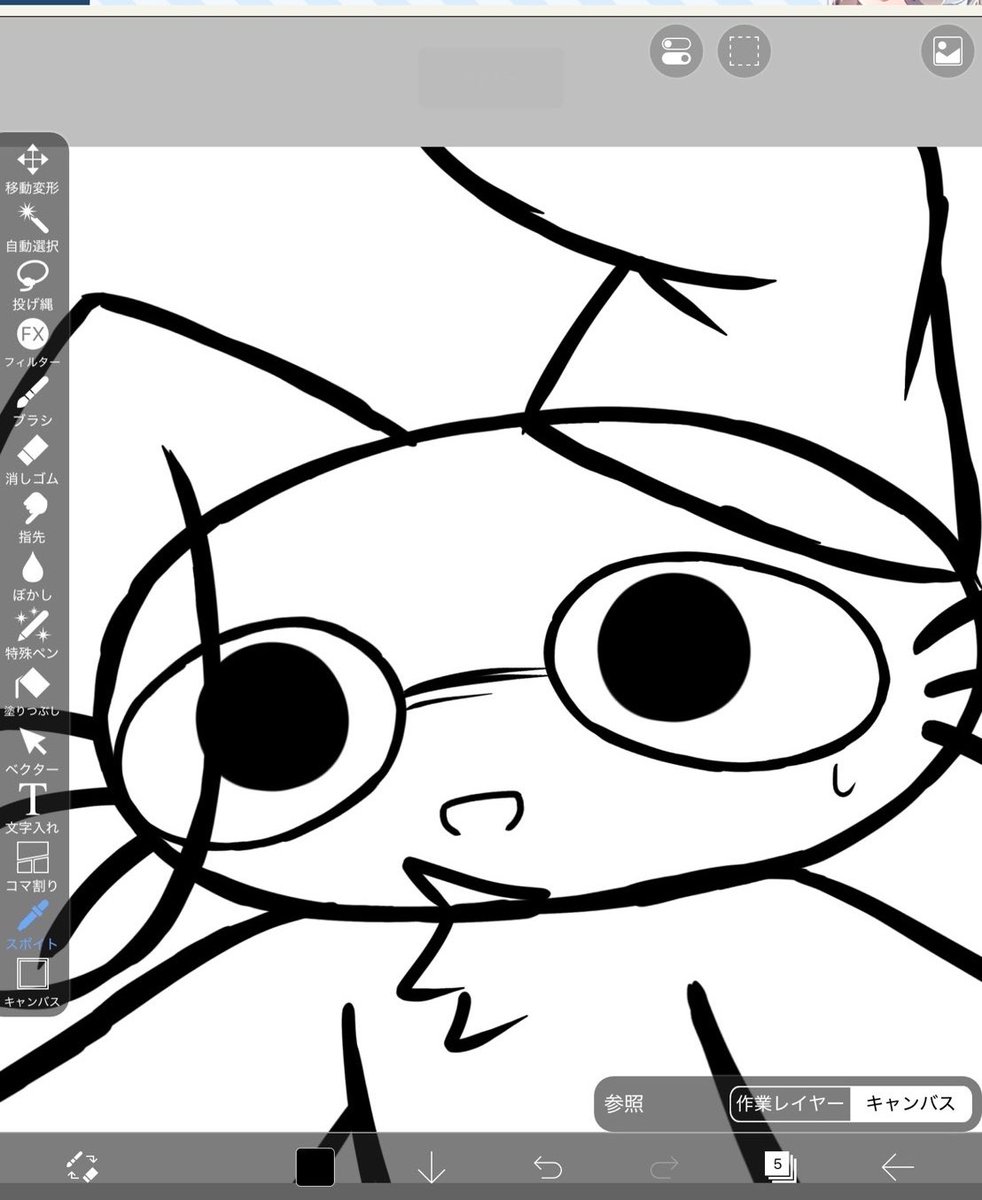Open the FX フィルター filter tool
Image resolution: width=982 pixels, height=1200 pixels.
[32, 343]
